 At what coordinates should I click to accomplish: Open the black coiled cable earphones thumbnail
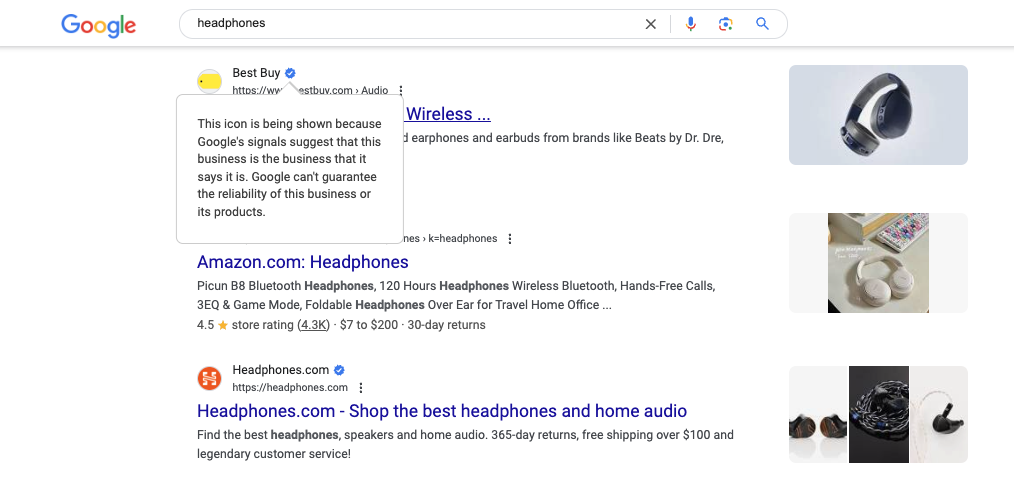tap(878, 414)
